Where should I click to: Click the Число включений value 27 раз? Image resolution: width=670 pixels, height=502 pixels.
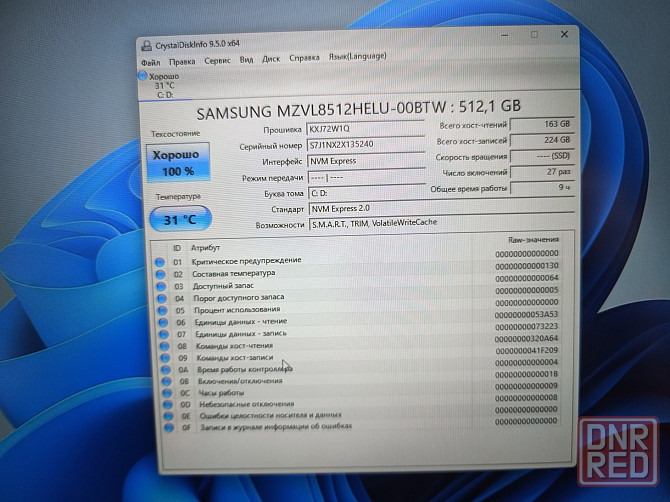point(543,172)
